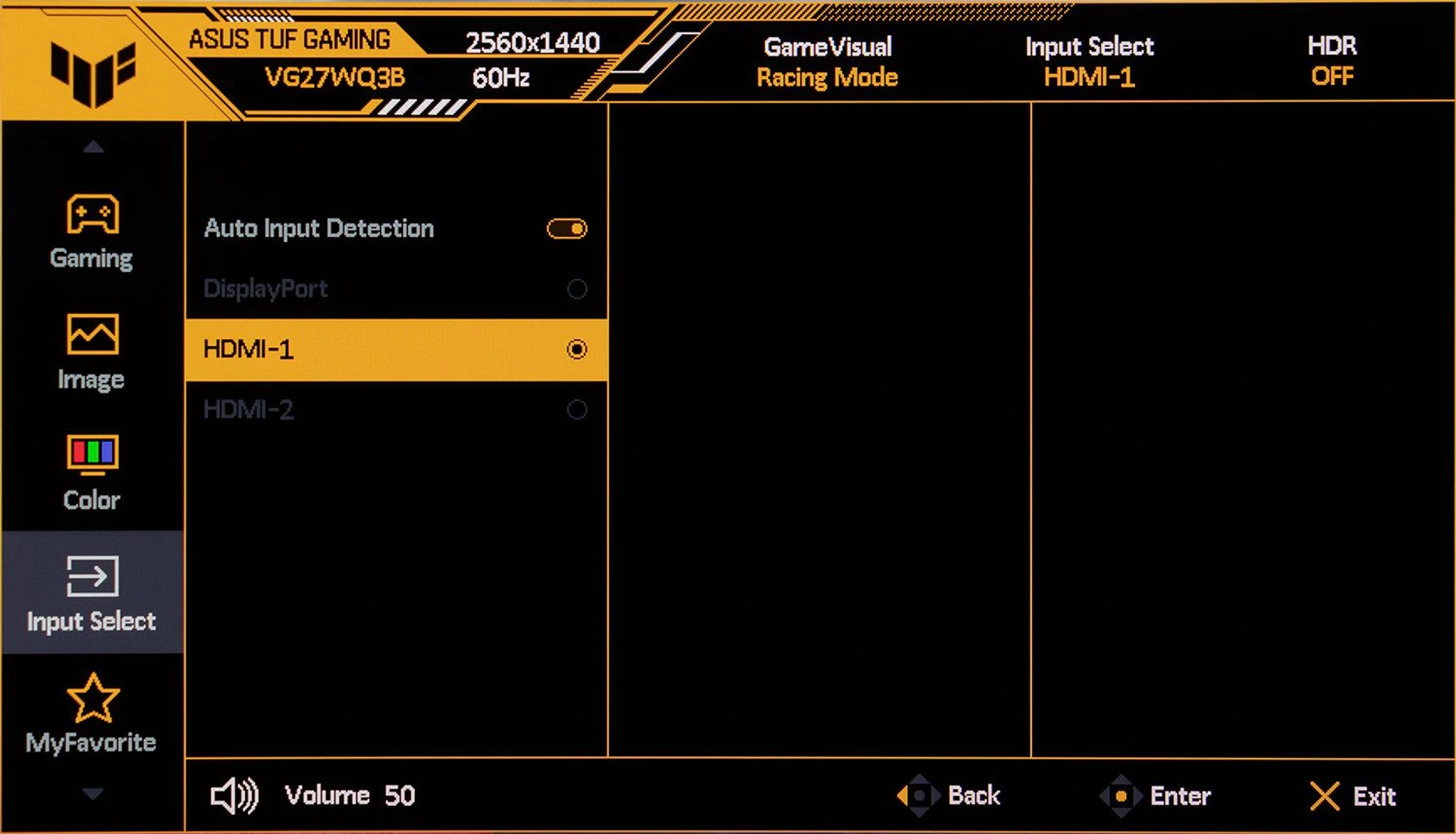1456x834 pixels.
Task: Click the HDR header label
Action: pyautogui.click(x=1332, y=46)
